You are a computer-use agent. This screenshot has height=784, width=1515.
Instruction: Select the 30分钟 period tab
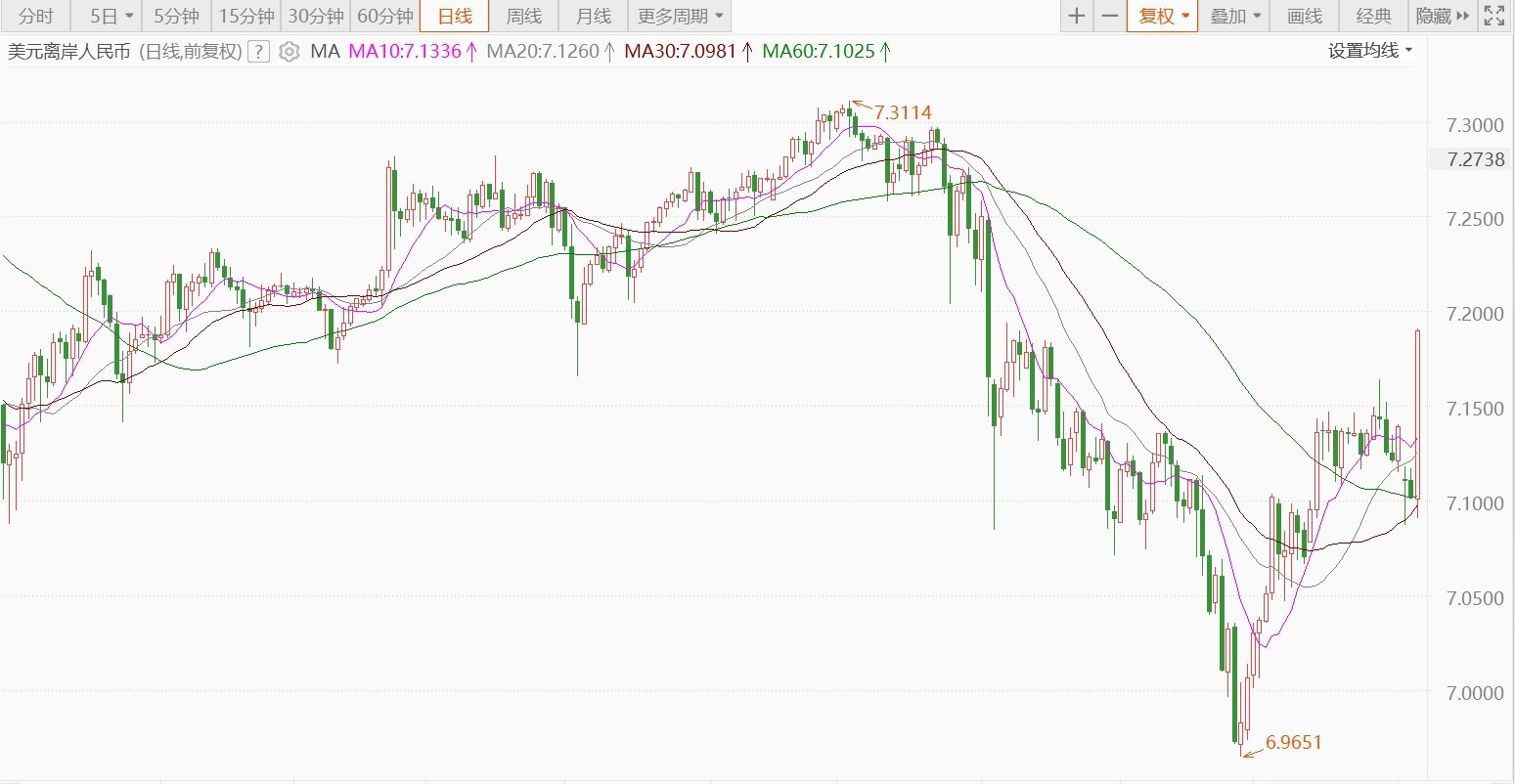(x=315, y=16)
